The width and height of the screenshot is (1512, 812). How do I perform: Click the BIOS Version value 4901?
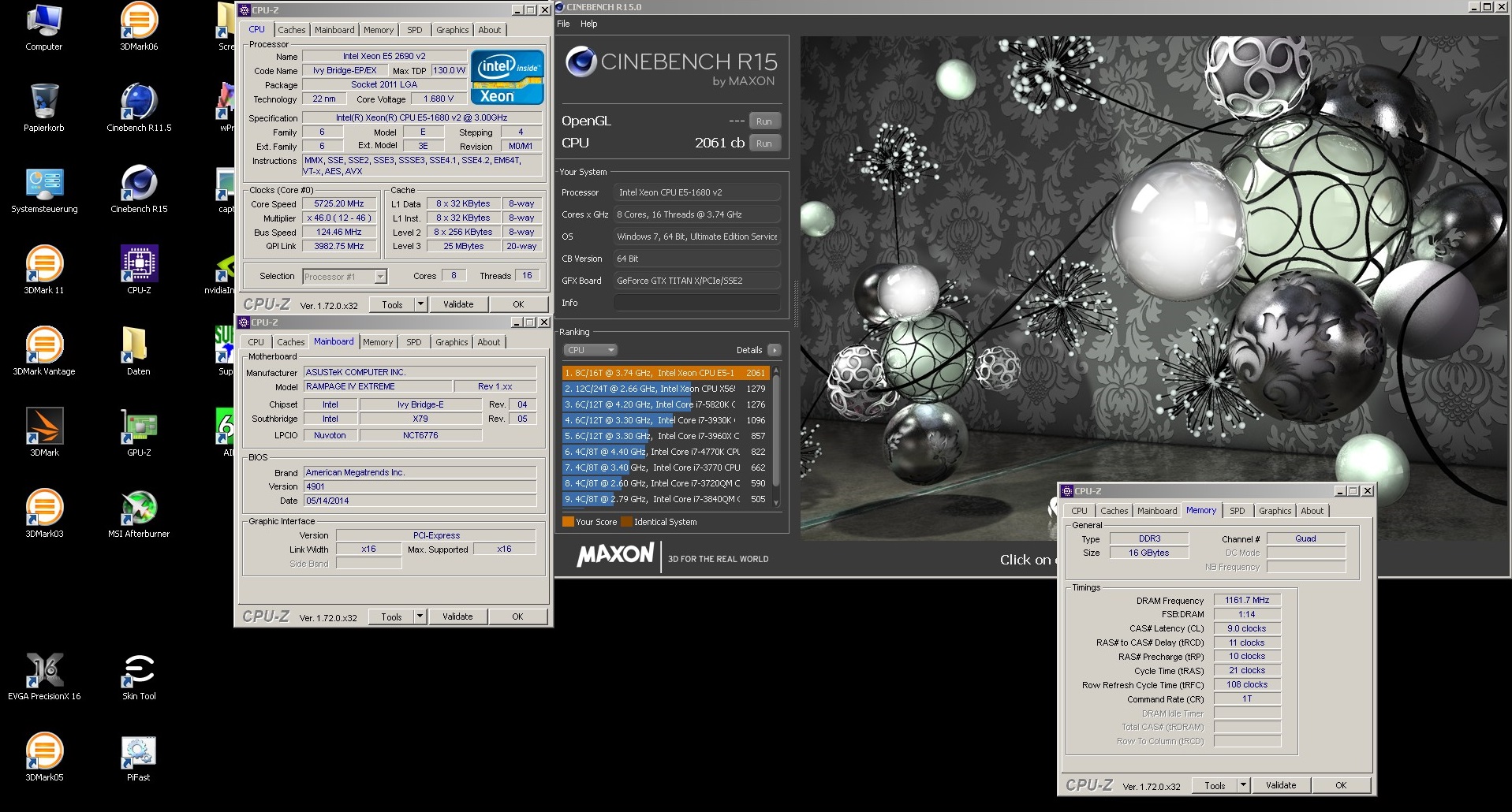tap(420, 486)
